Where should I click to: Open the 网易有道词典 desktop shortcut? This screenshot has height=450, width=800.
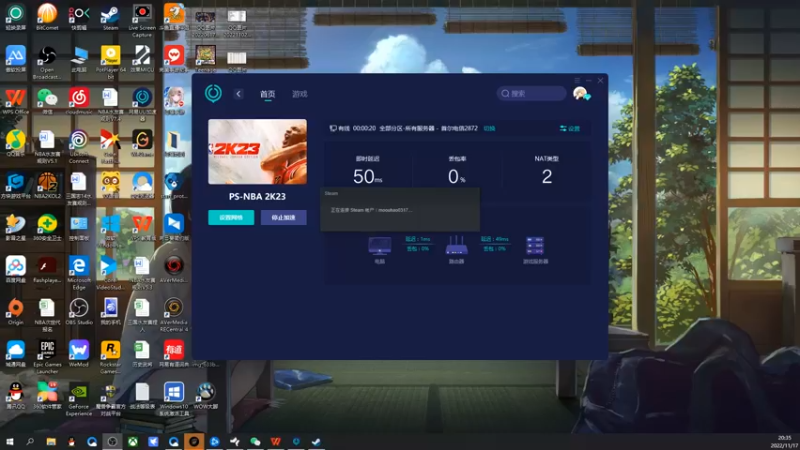point(173,354)
